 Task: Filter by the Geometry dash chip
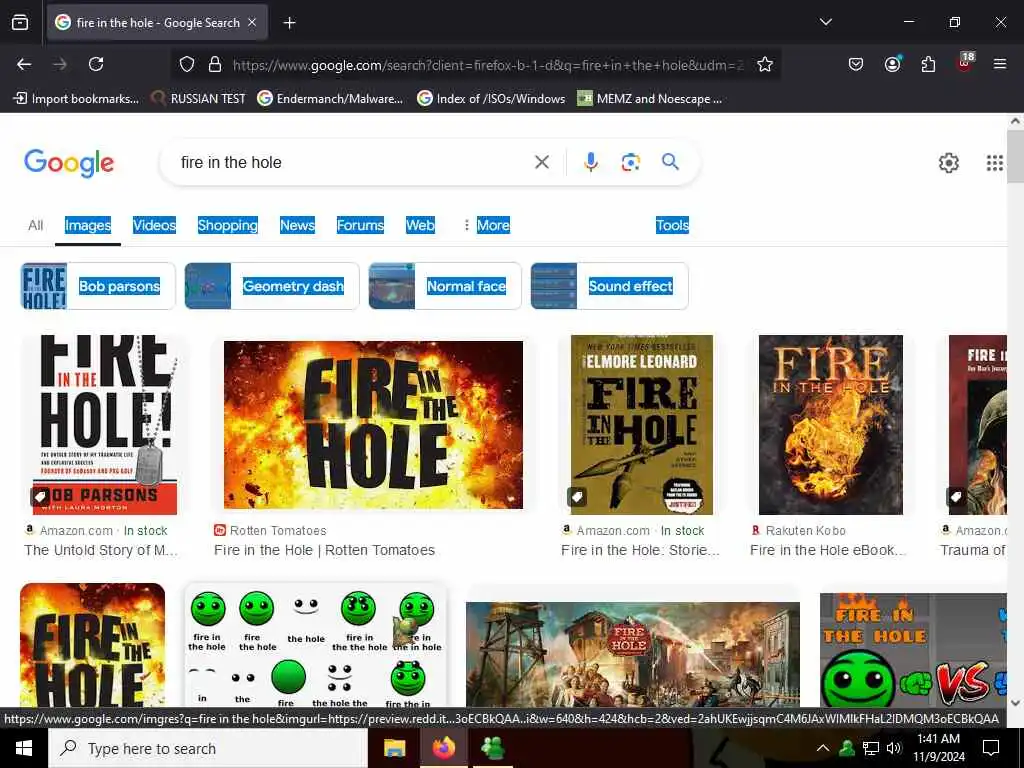point(272,286)
